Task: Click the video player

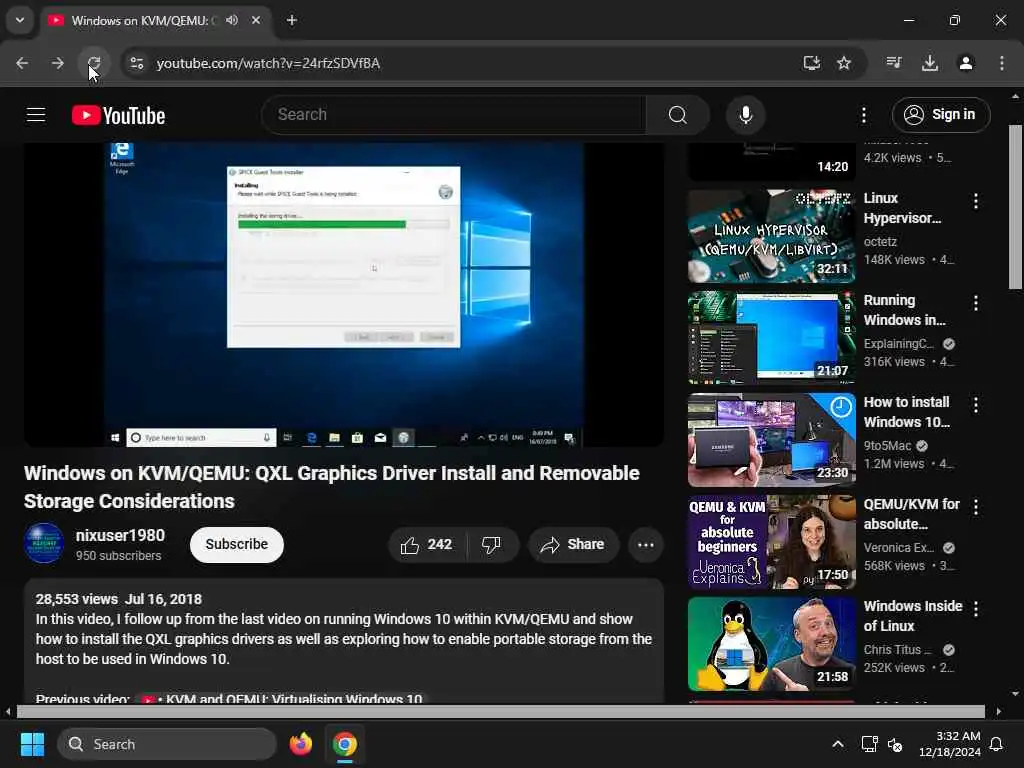Action: click(344, 294)
